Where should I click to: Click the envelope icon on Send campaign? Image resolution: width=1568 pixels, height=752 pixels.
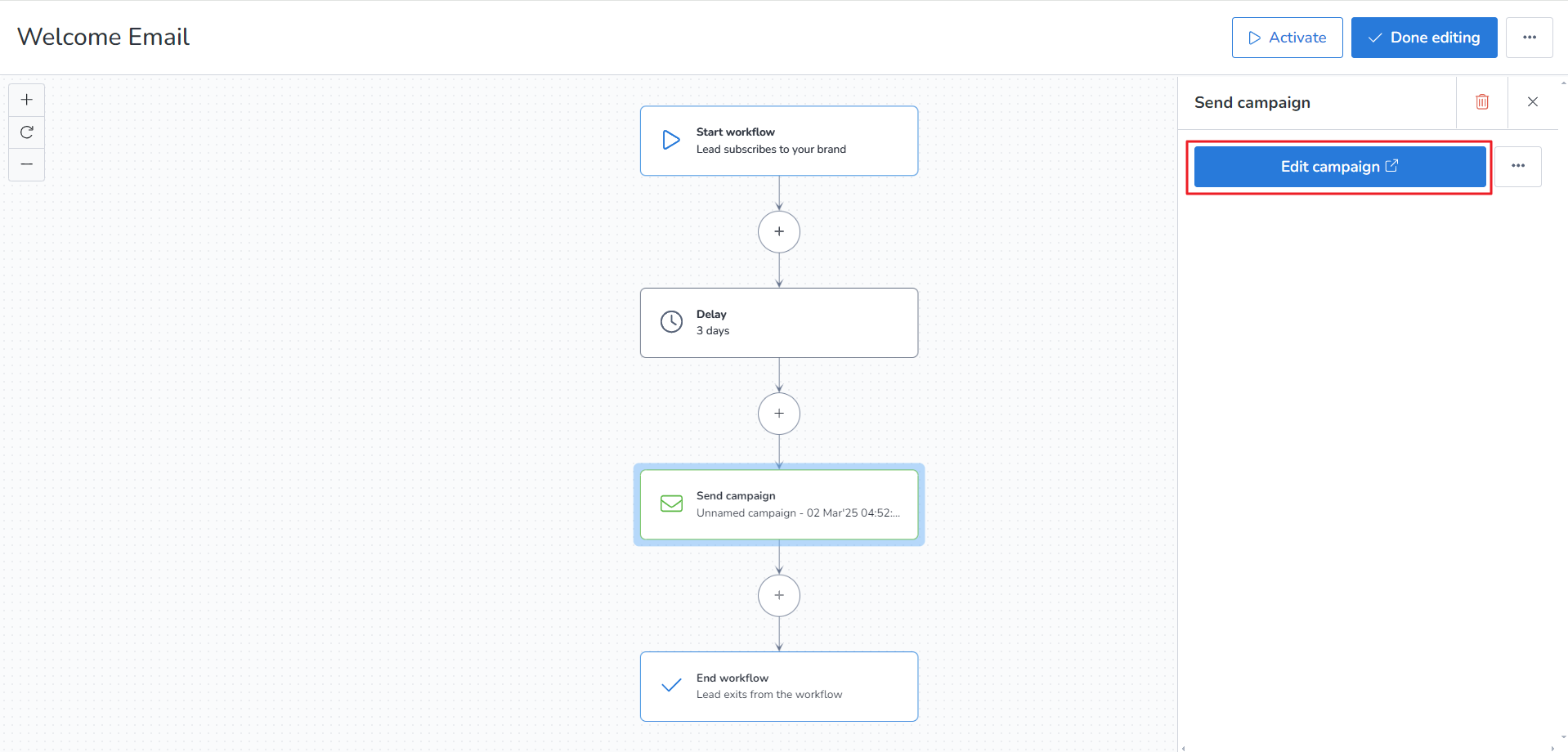[671, 504]
